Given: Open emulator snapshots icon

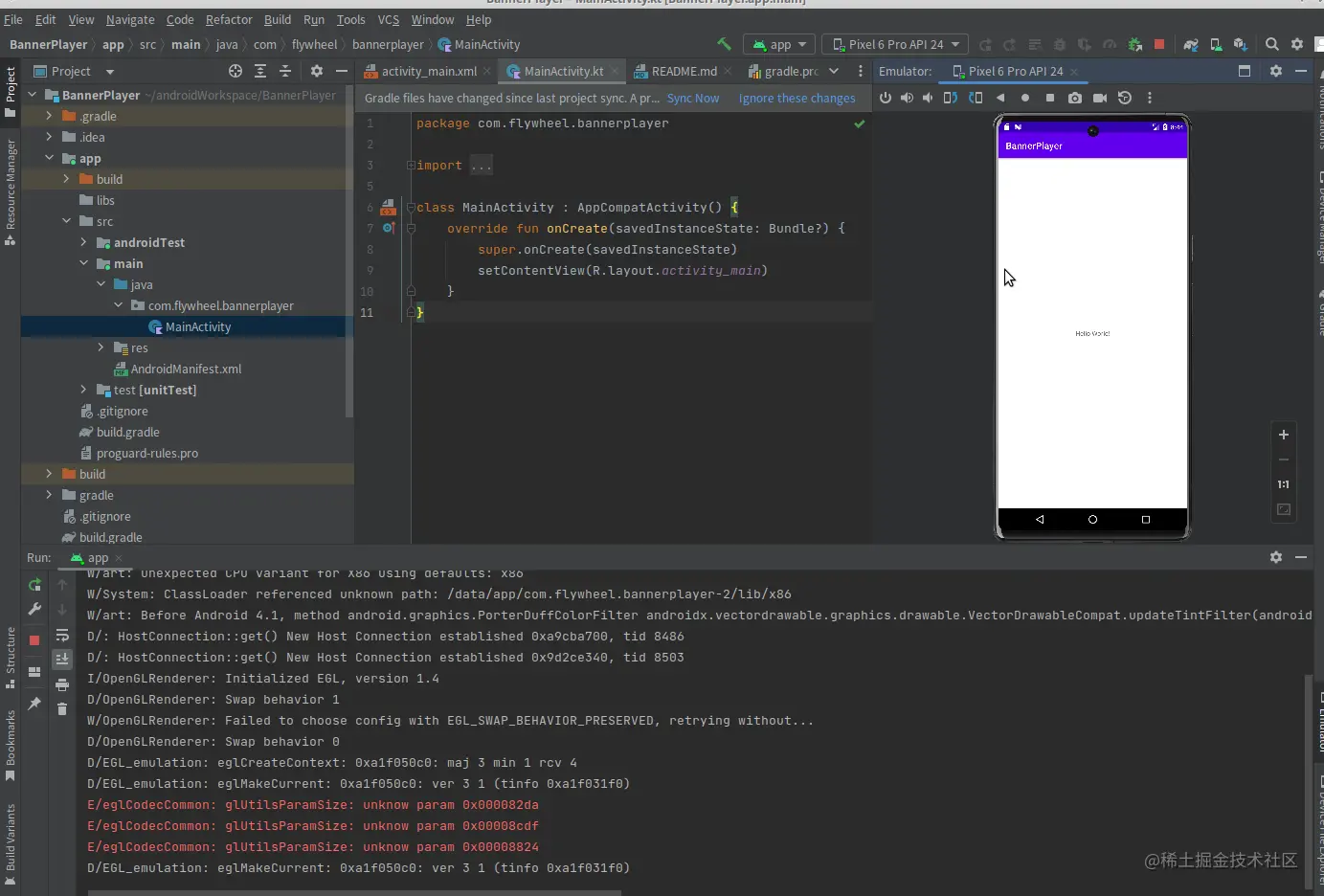Looking at the screenshot, I should coord(1125,98).
